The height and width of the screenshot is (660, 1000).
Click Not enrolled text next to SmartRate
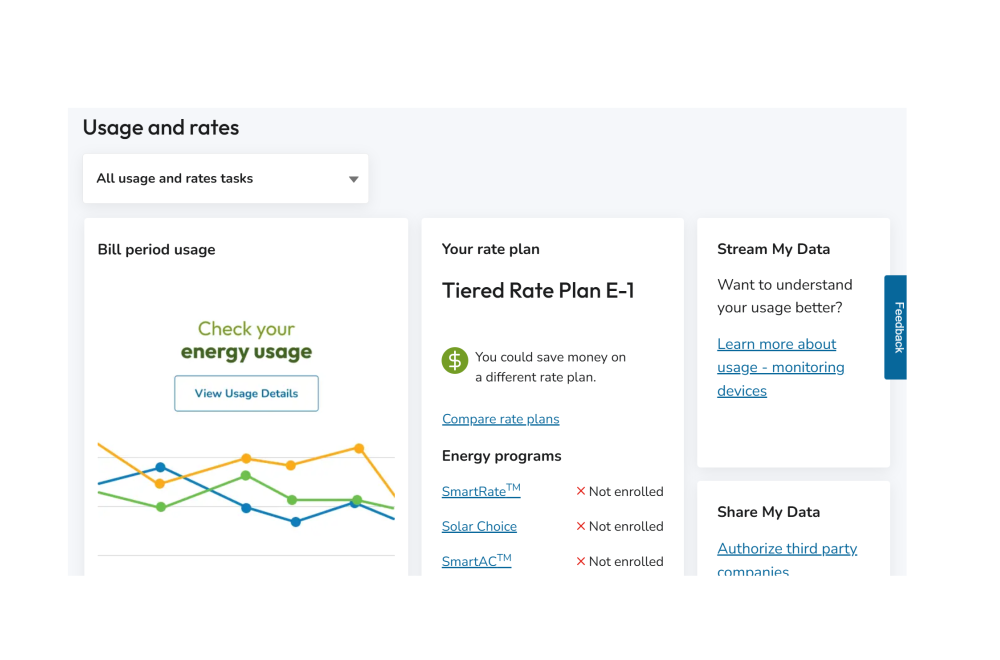[x=626, y=492]
